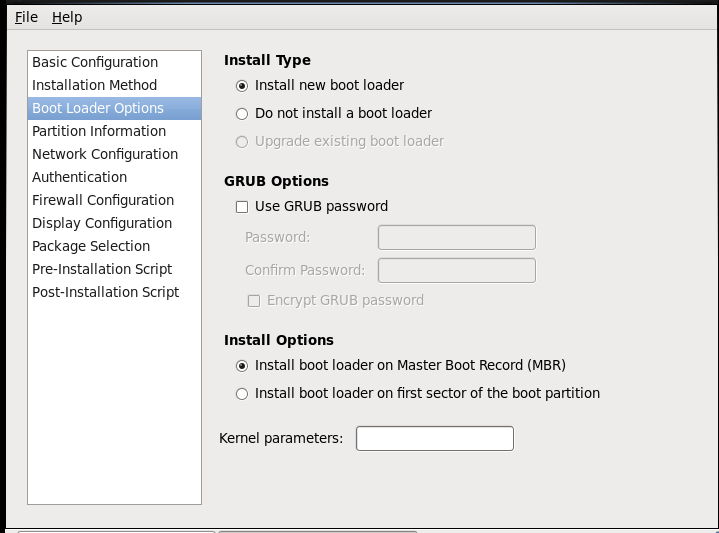
Task: Select Basic Configuration in the sidebar
Action: (114, 62)
